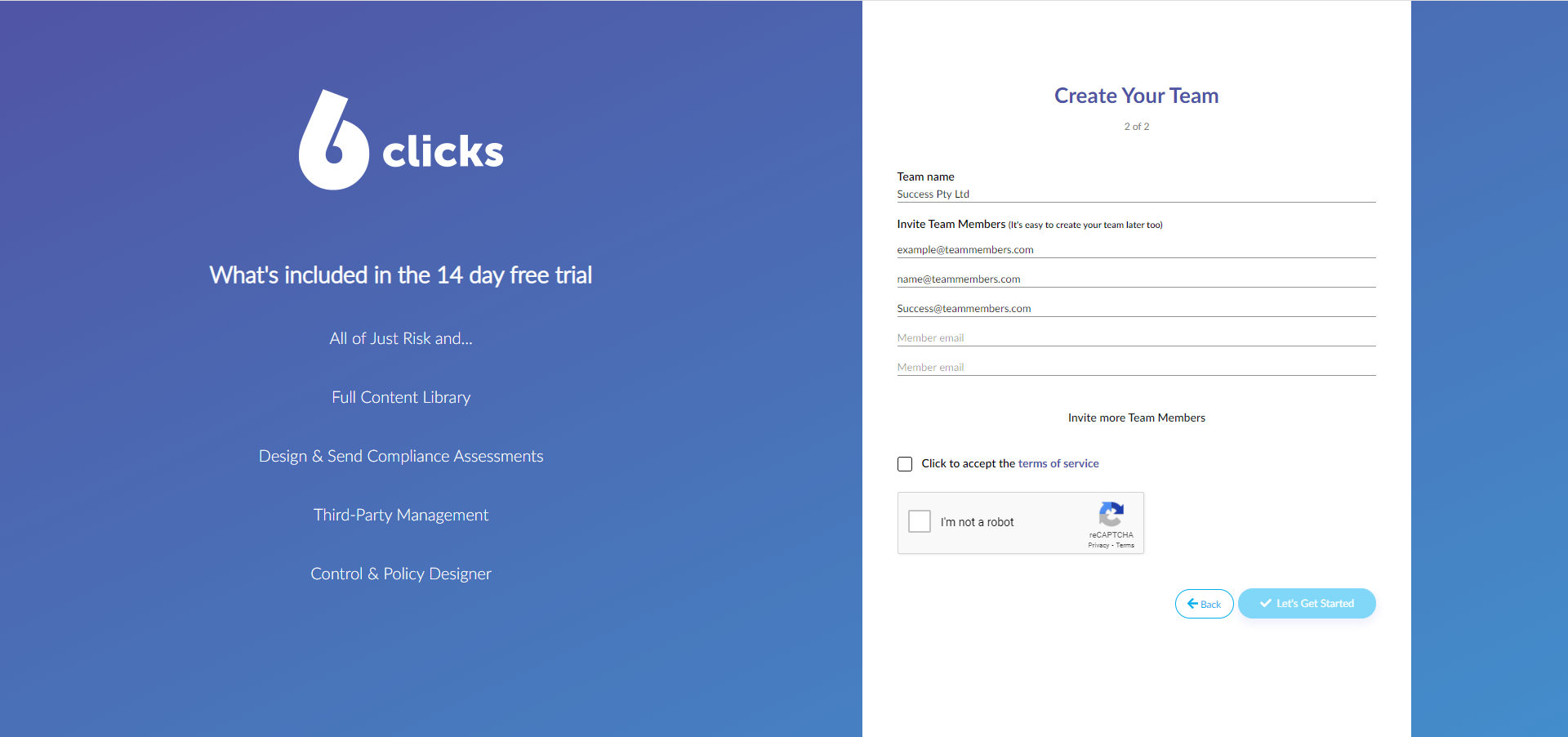This screenshot has width=1568, height=737.
Task: Focus the last empty Member email field
Action: click(x=1137, y=368)
